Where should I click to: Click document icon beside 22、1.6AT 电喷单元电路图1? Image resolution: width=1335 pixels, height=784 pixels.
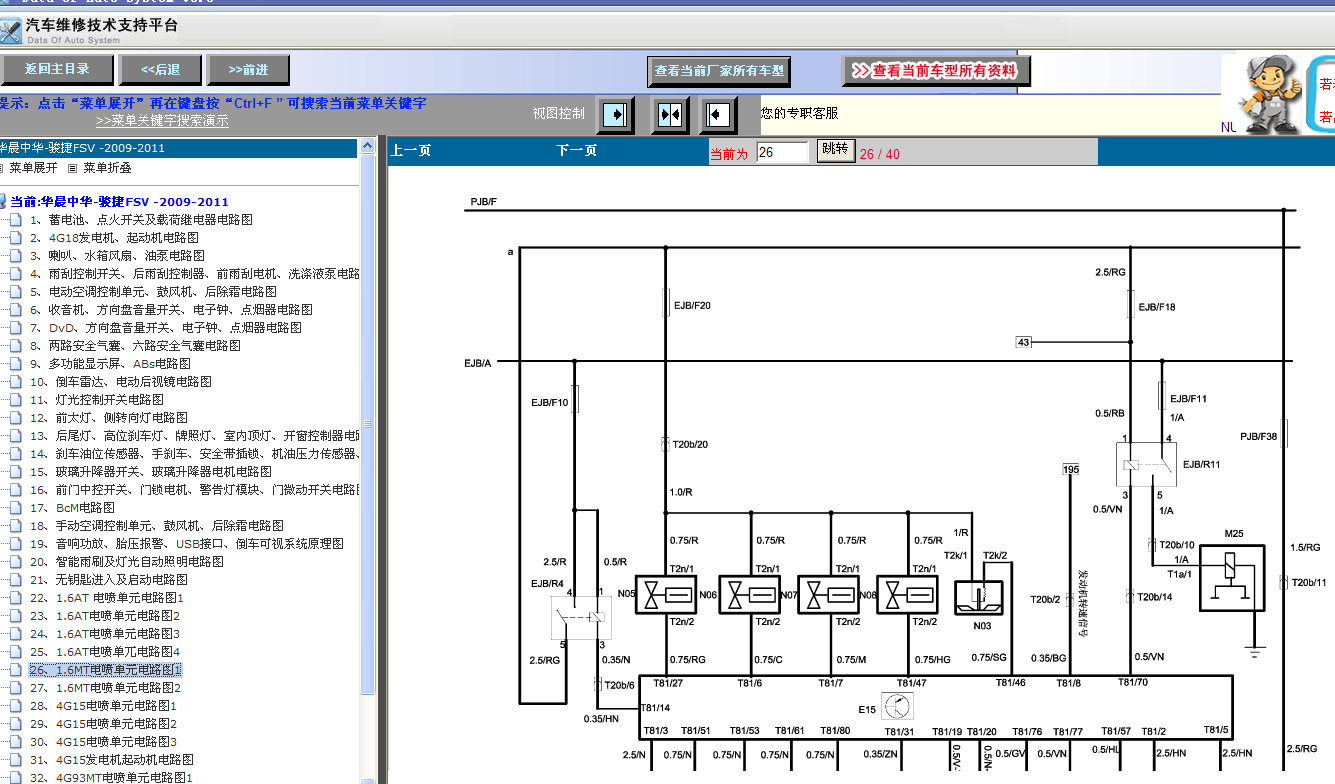point(15,598)
